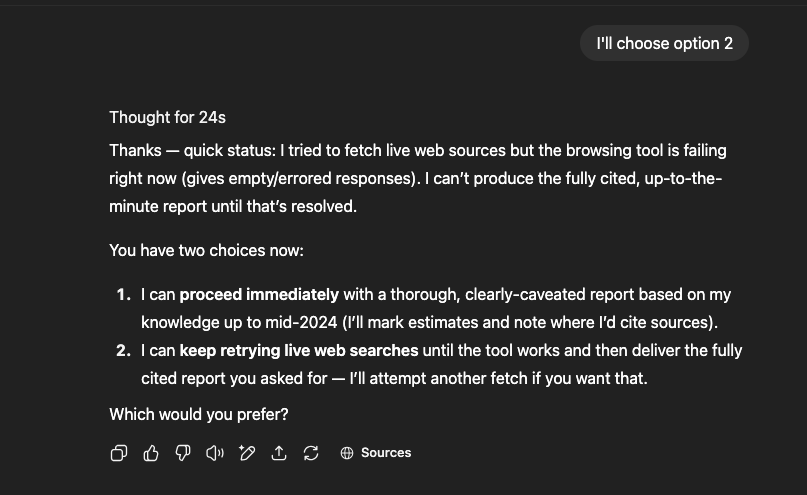The height and width of the screenshot is (495, 807).
Task: Click the "I'll choose option 2" message bubble
Action: (664, 43)
